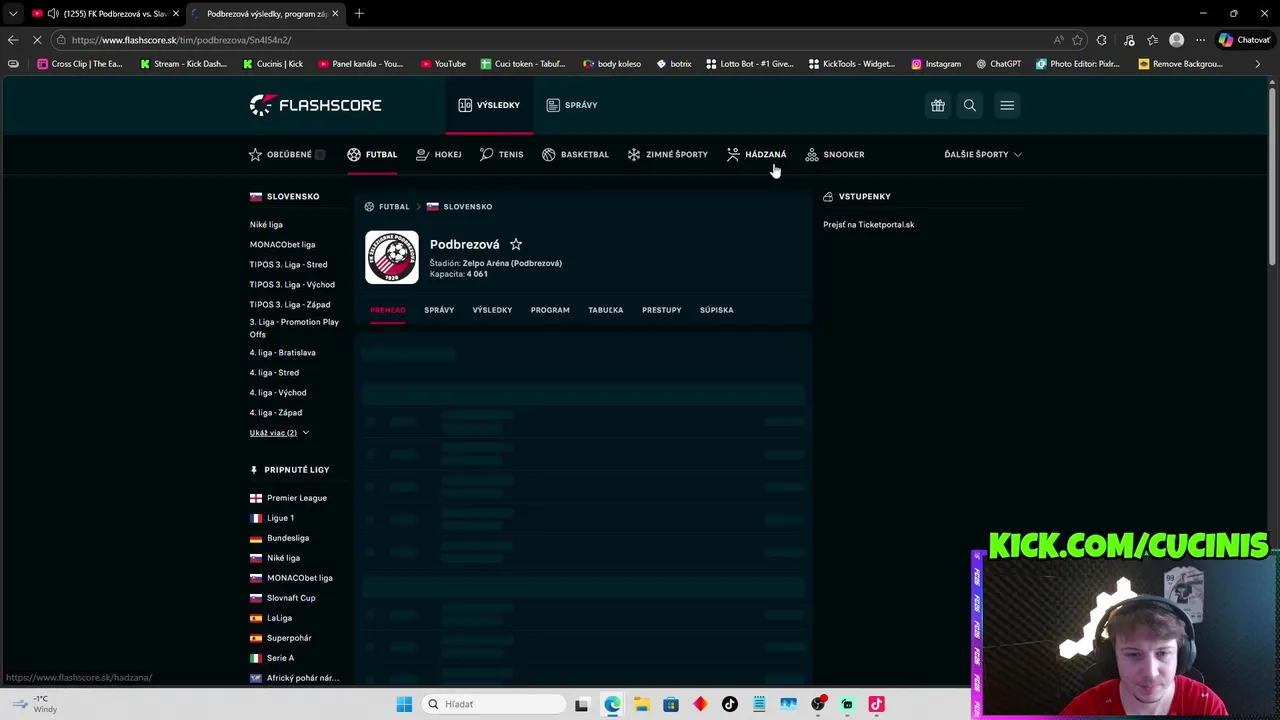Open 3. Liga - Promotion Play Offs
The image size is (1280, 720).
294,328
